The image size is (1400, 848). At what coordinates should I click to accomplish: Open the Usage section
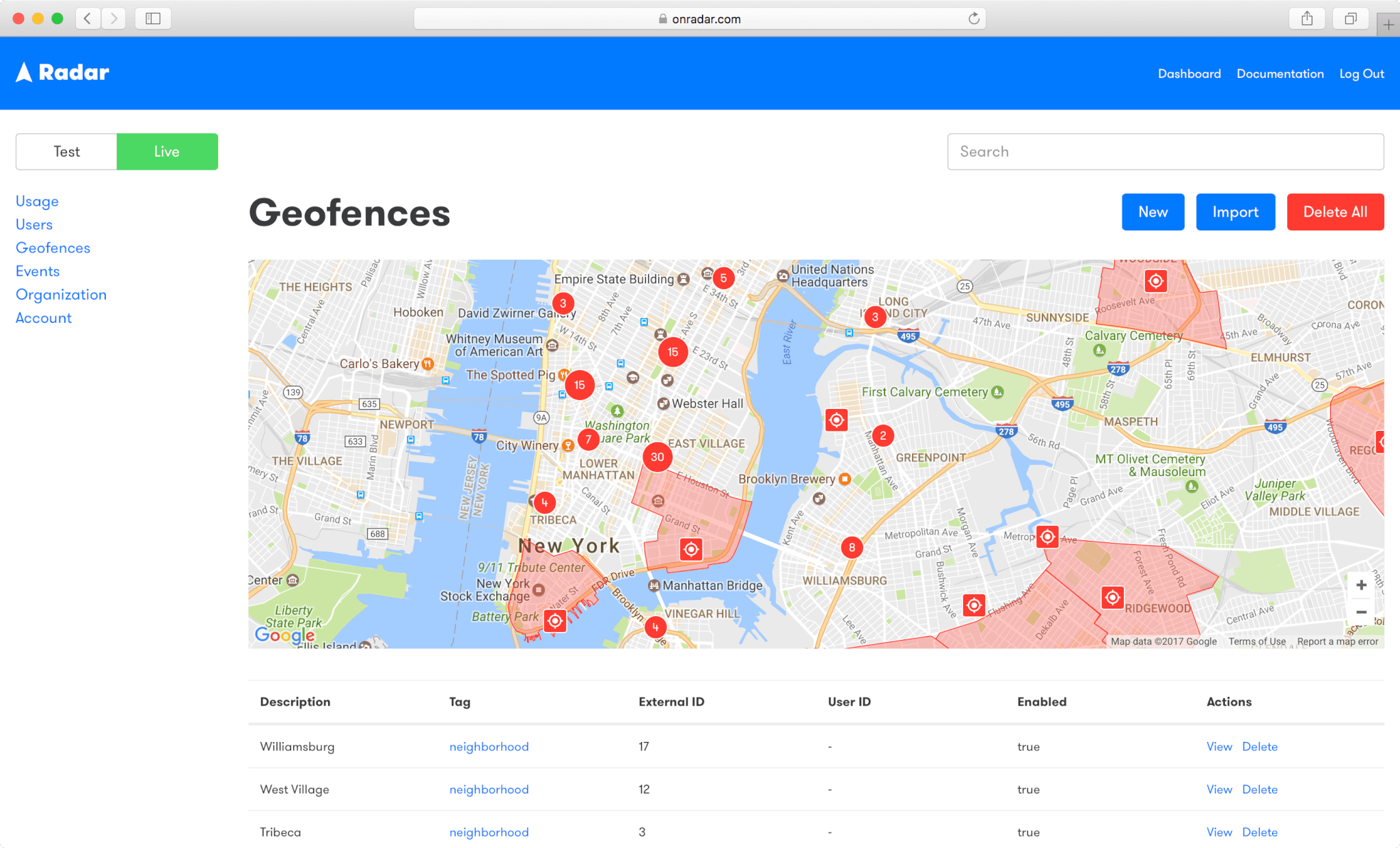click(37, 201)
